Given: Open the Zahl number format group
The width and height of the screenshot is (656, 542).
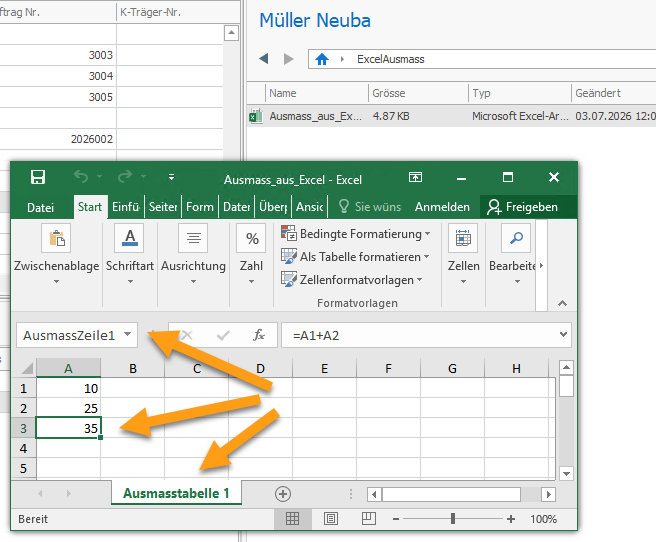Looking at the screenshot, I should tap(251, 255).
